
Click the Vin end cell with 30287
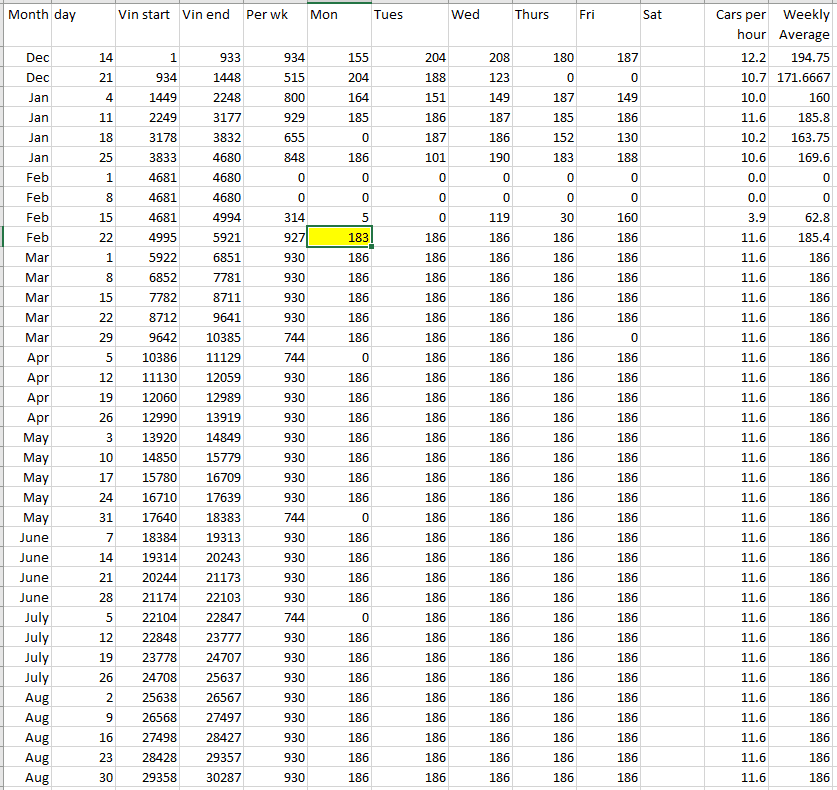point(210,778)
